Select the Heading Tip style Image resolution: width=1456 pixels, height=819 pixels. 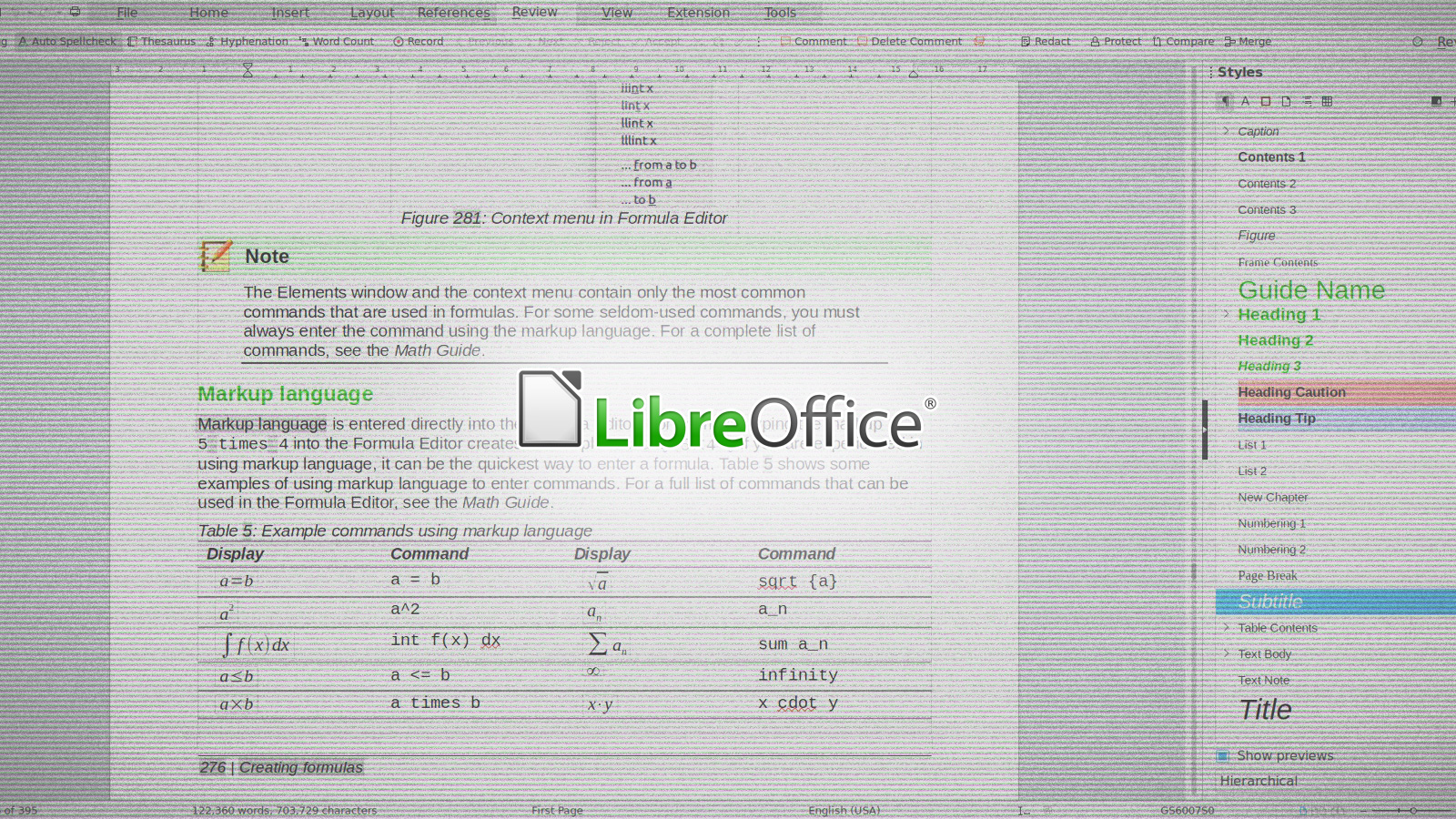click(1277, 419)
